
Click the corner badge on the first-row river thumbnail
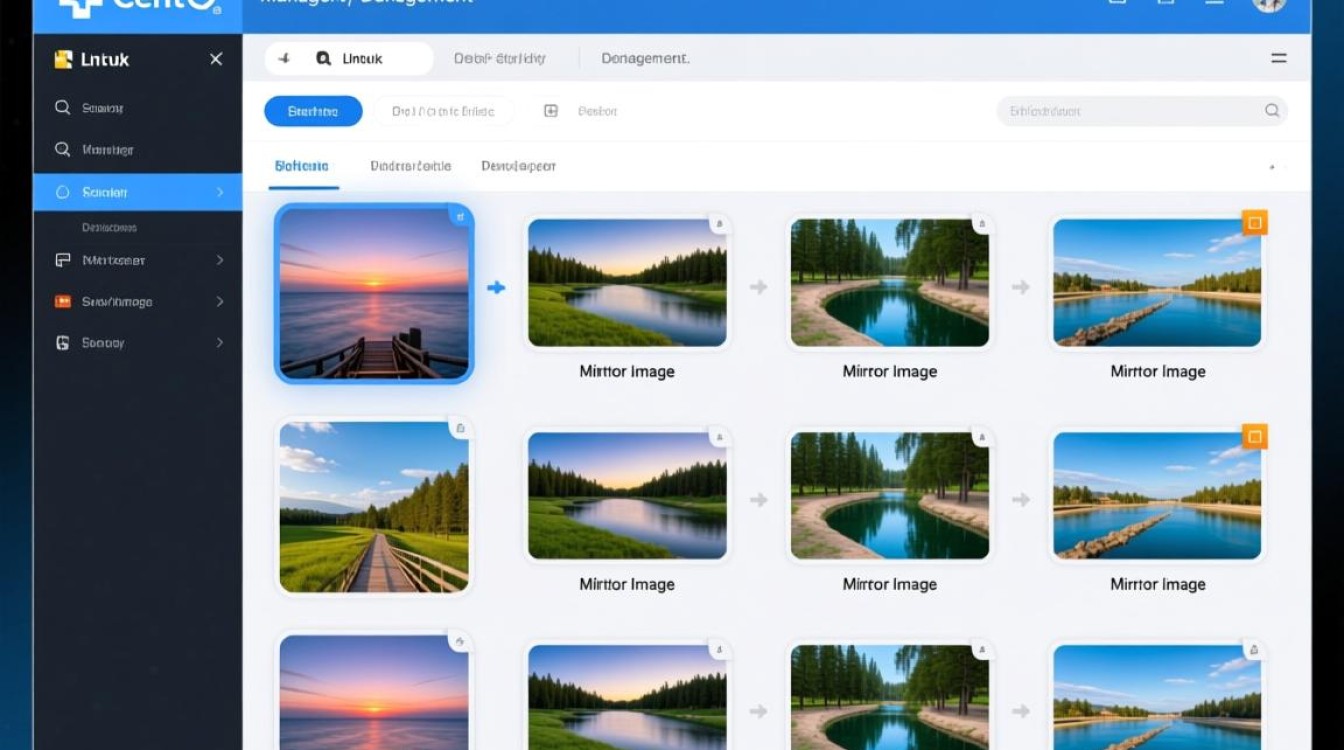pyautogui.click(x=718, y=224)
